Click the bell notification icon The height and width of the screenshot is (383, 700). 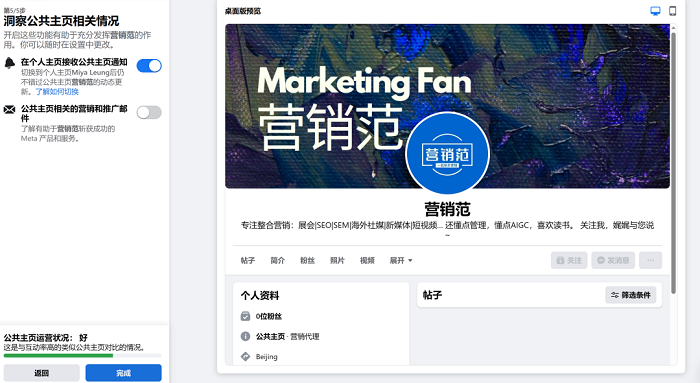9,63
